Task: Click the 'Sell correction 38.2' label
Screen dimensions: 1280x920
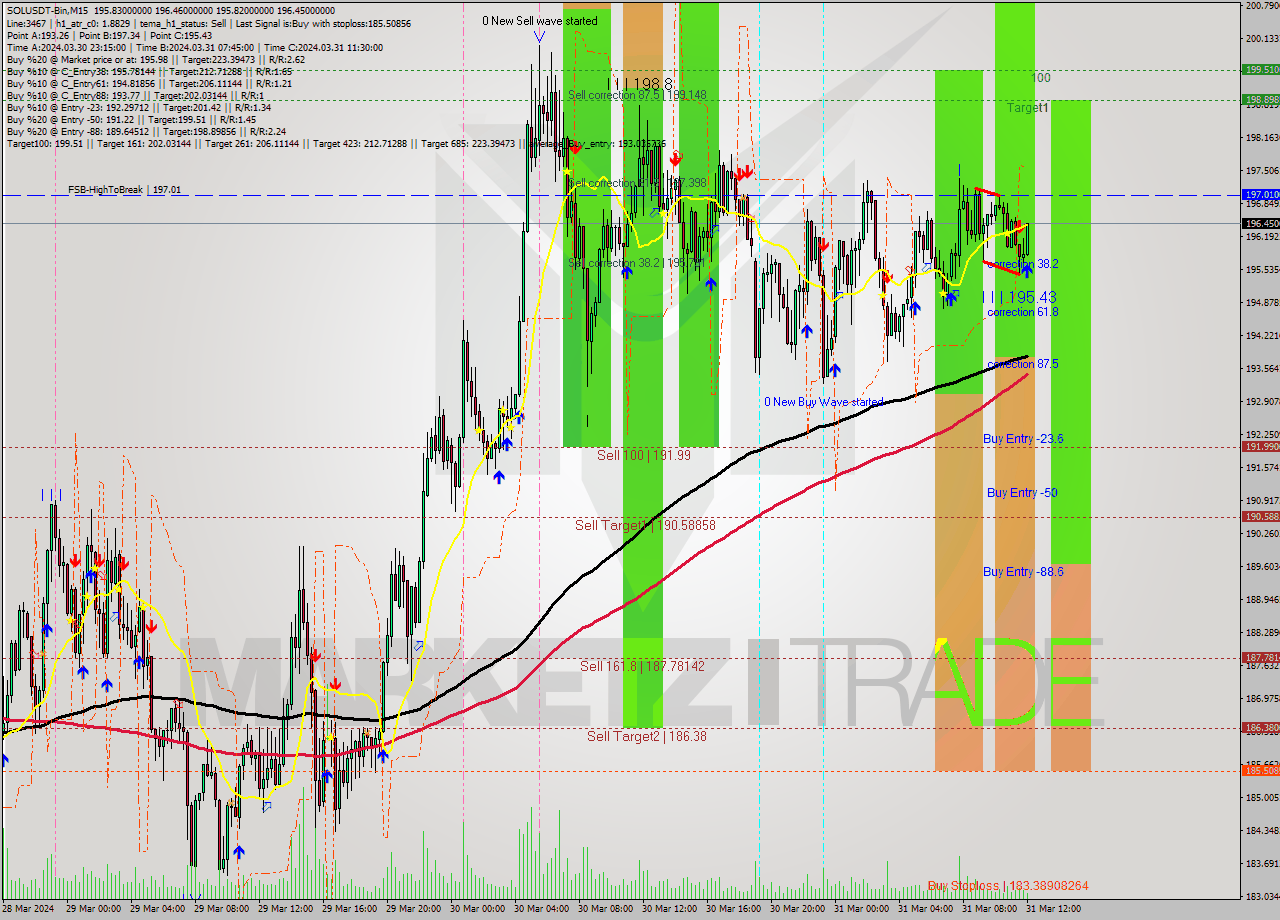Action: [636, 263]
